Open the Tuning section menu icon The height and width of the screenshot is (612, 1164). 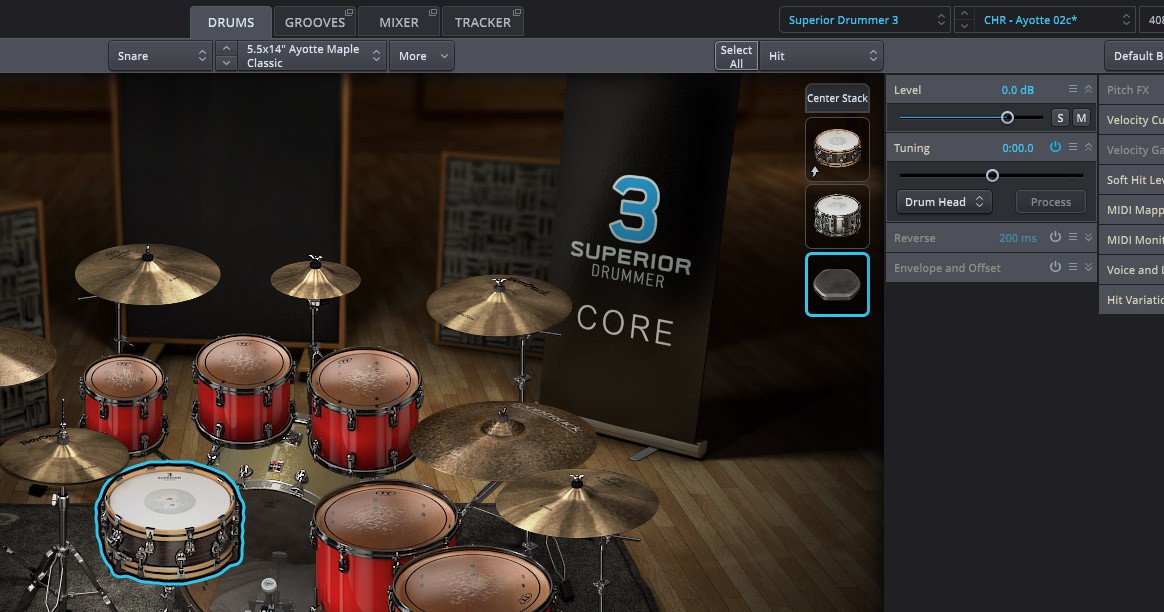pos(1073,147)
